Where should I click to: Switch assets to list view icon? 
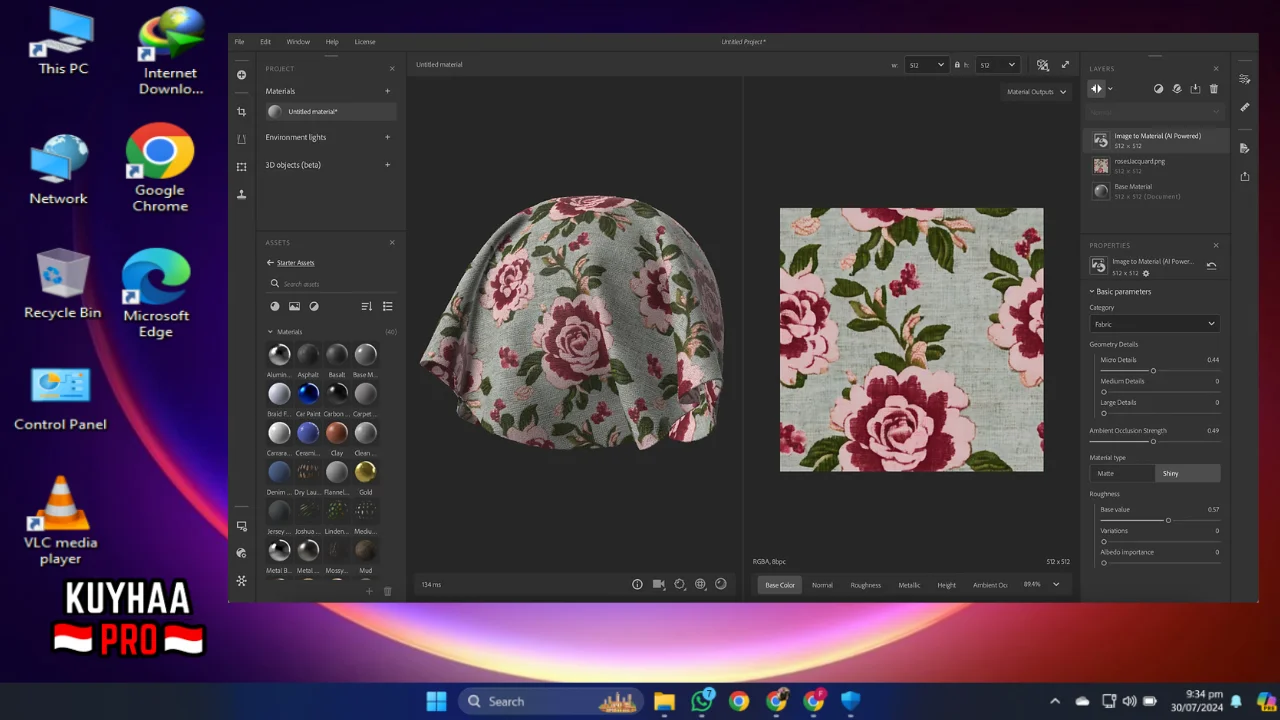388,306
